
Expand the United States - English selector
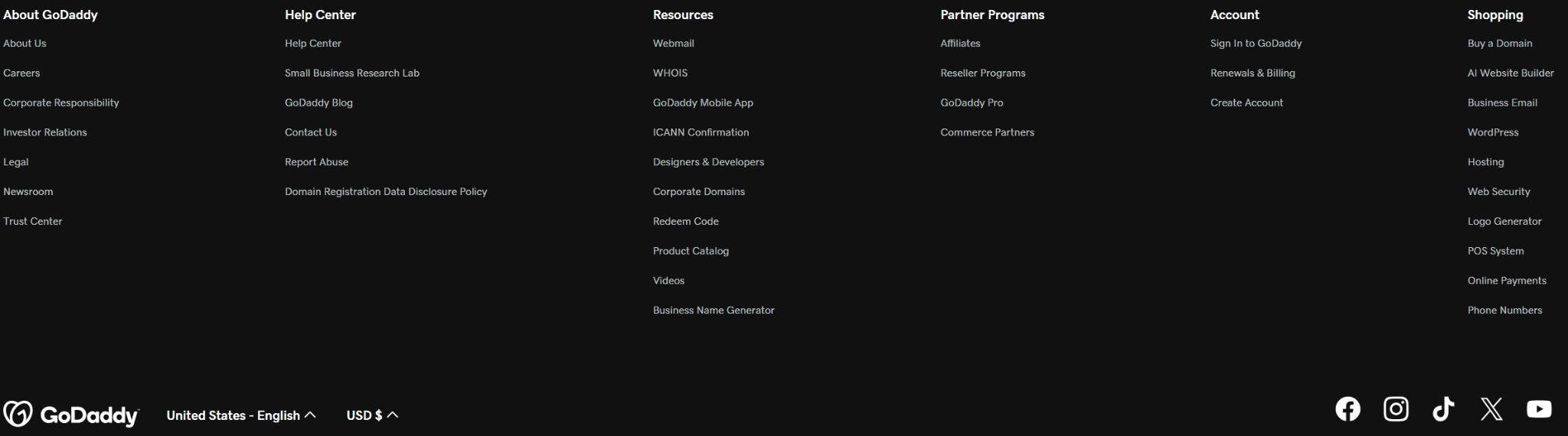pyautogui.click(x=241, y=415)
